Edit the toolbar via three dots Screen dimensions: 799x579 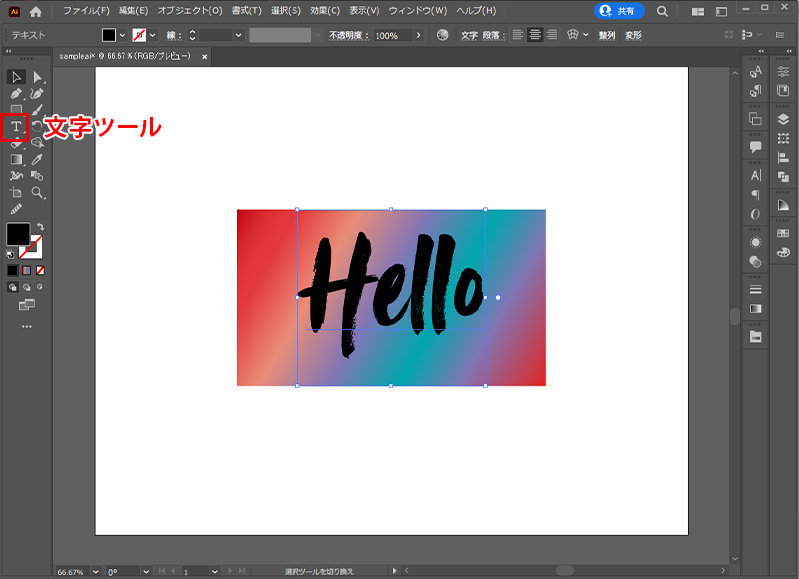(26, 326)
